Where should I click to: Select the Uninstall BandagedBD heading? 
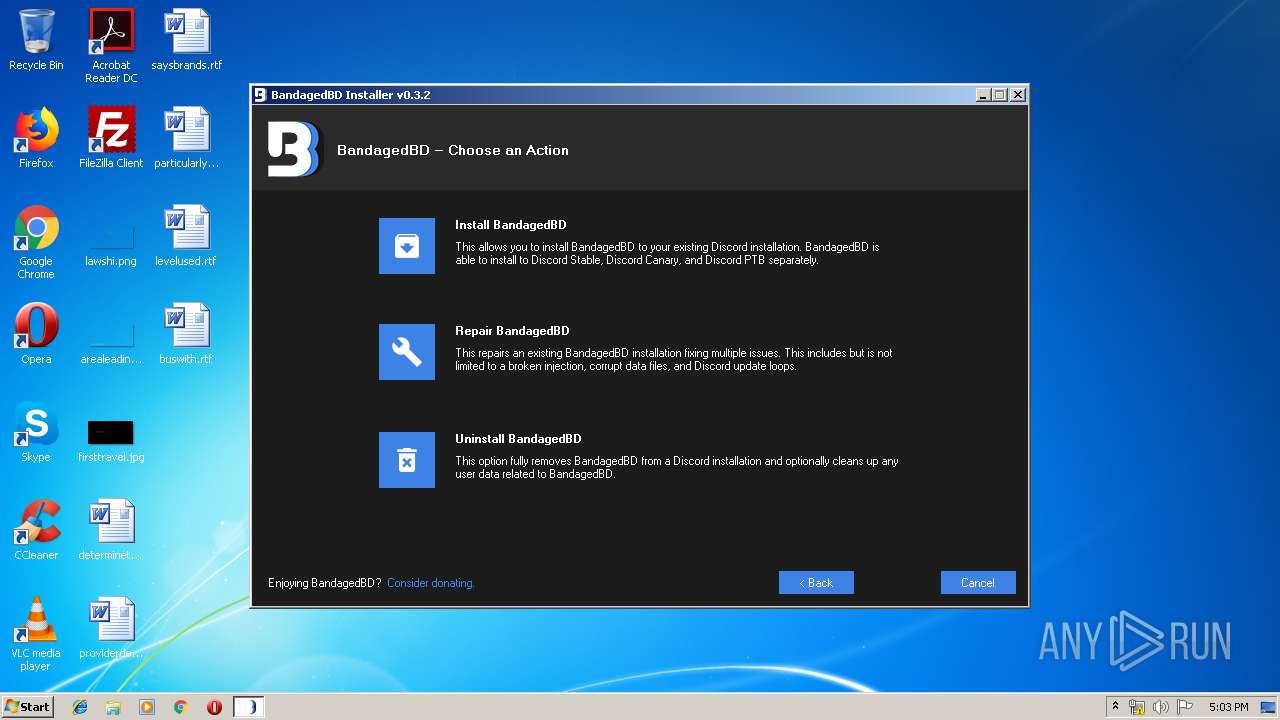(x=518, y=439)
